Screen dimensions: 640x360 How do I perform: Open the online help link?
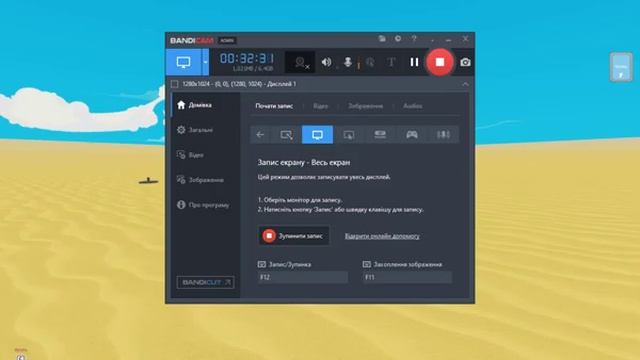coord(382,236)
